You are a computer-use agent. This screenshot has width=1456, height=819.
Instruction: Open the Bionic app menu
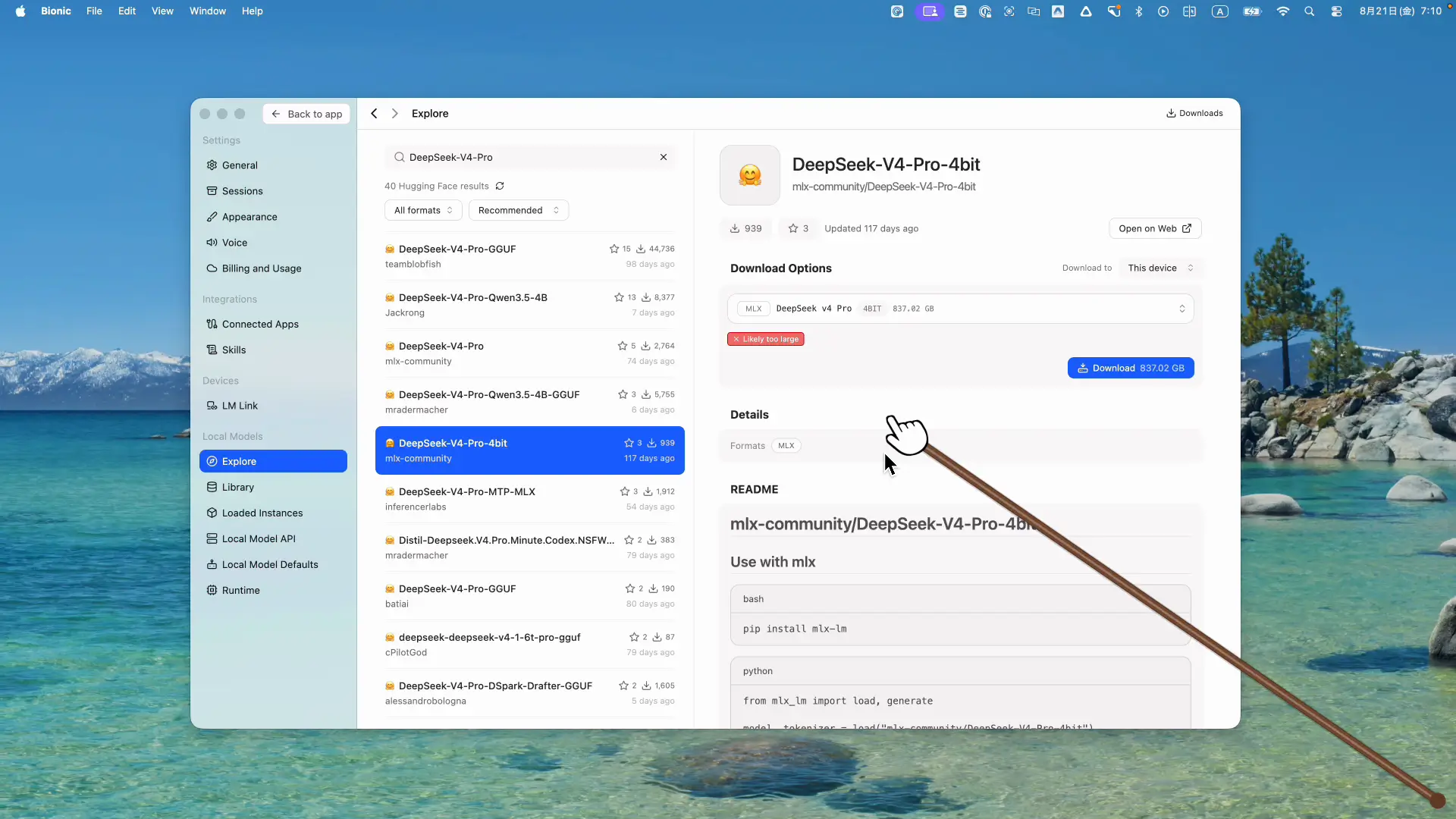[56, 11]
